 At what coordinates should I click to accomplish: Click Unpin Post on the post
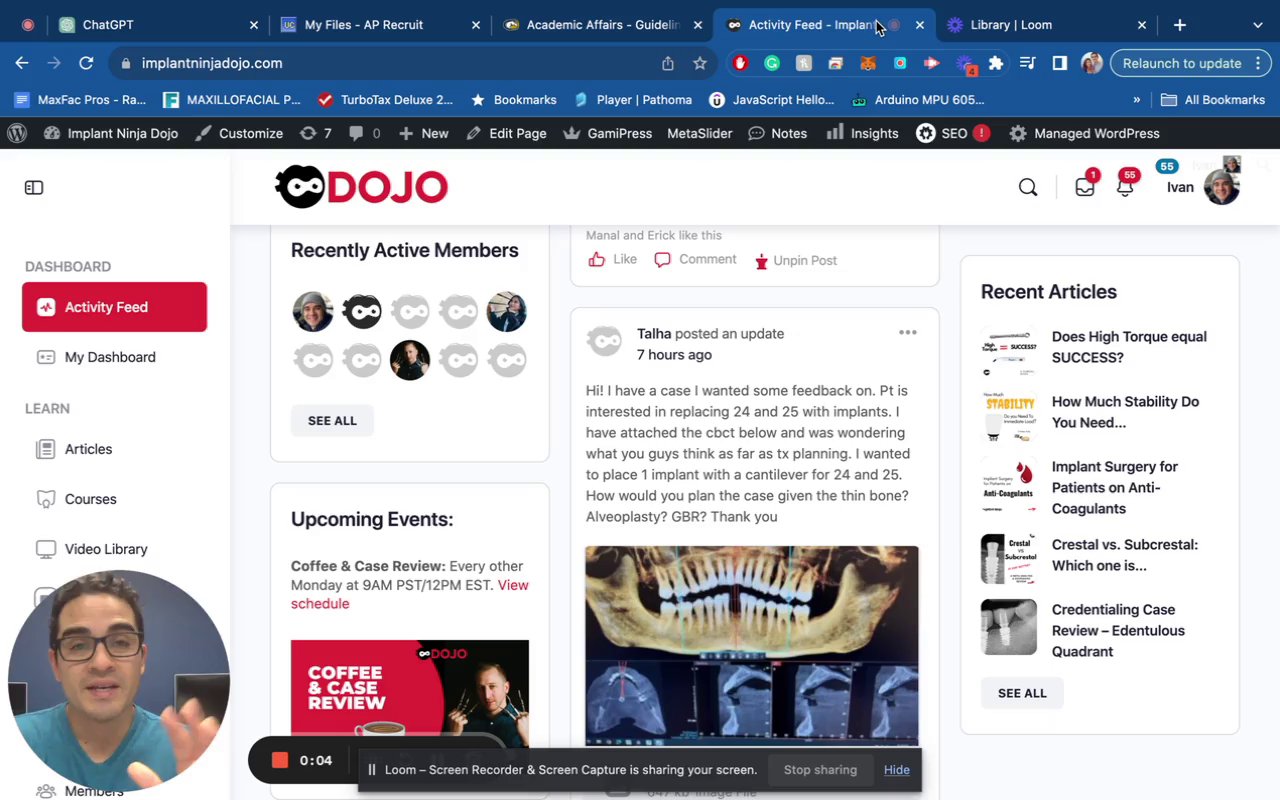[795, 260]
